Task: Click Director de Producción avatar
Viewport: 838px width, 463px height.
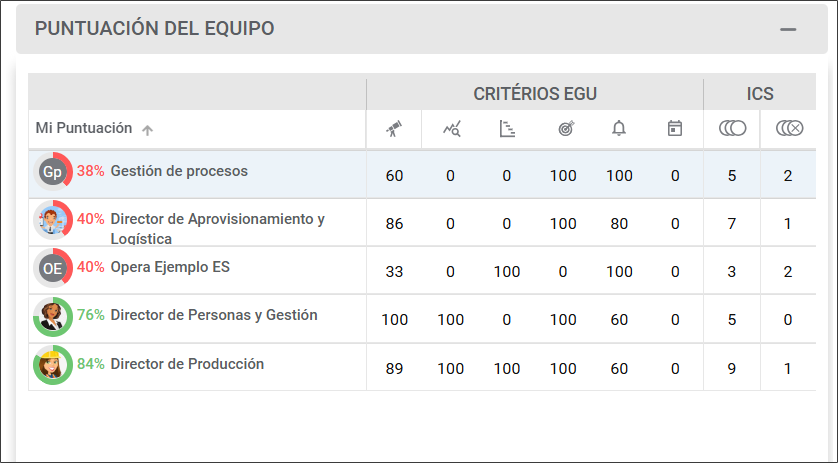Action: [52, 365]
